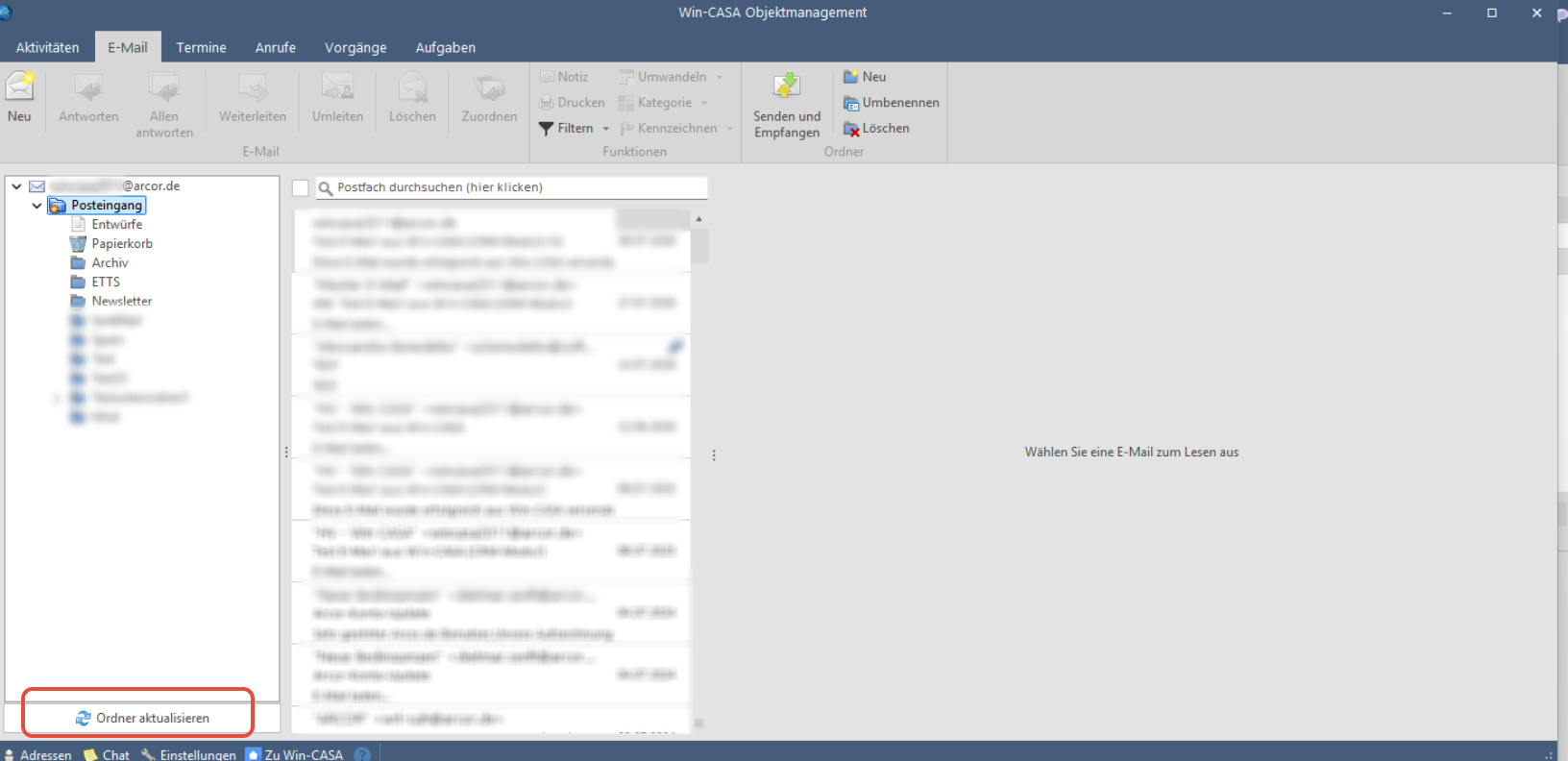Click the mail list scroll-up arrow
Screen dimensions: 1568x761
click(x=699, y=219)
